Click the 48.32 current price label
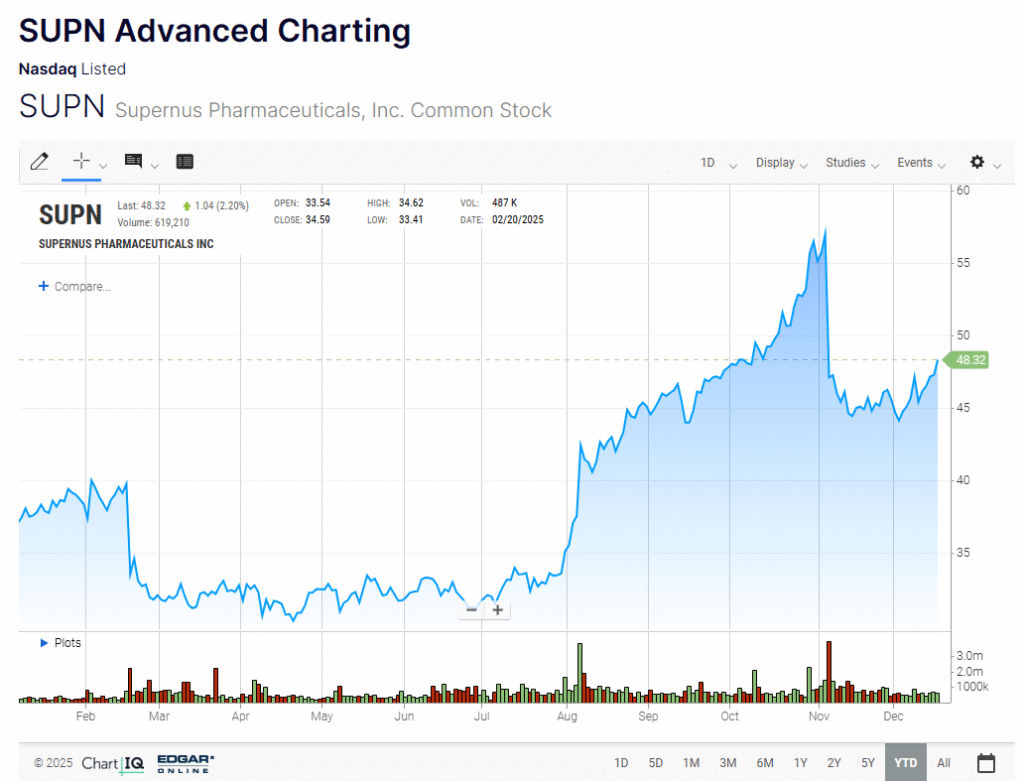Screen dimensions: 1024x781 click(x=970, y=360)
